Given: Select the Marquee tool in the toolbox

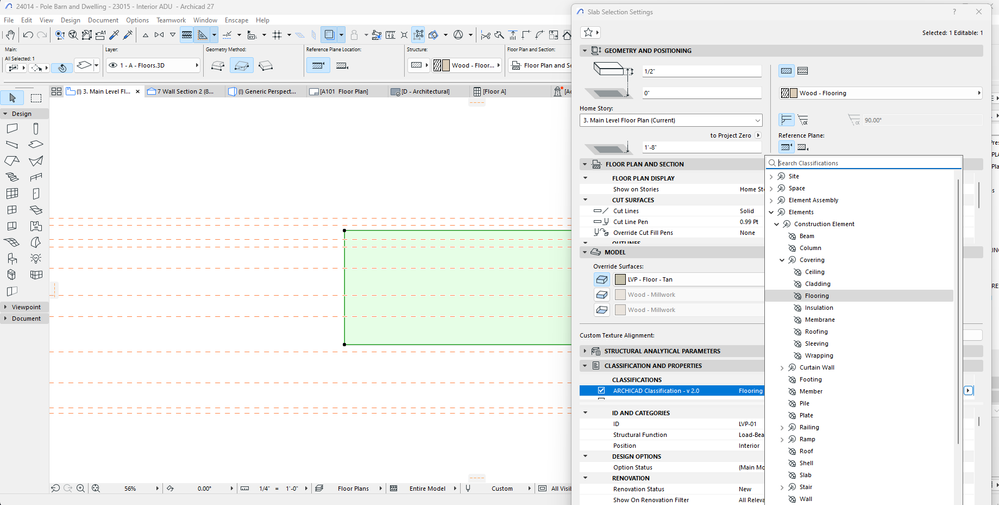Looking at the screenshot, I should (x=36, y=98).
